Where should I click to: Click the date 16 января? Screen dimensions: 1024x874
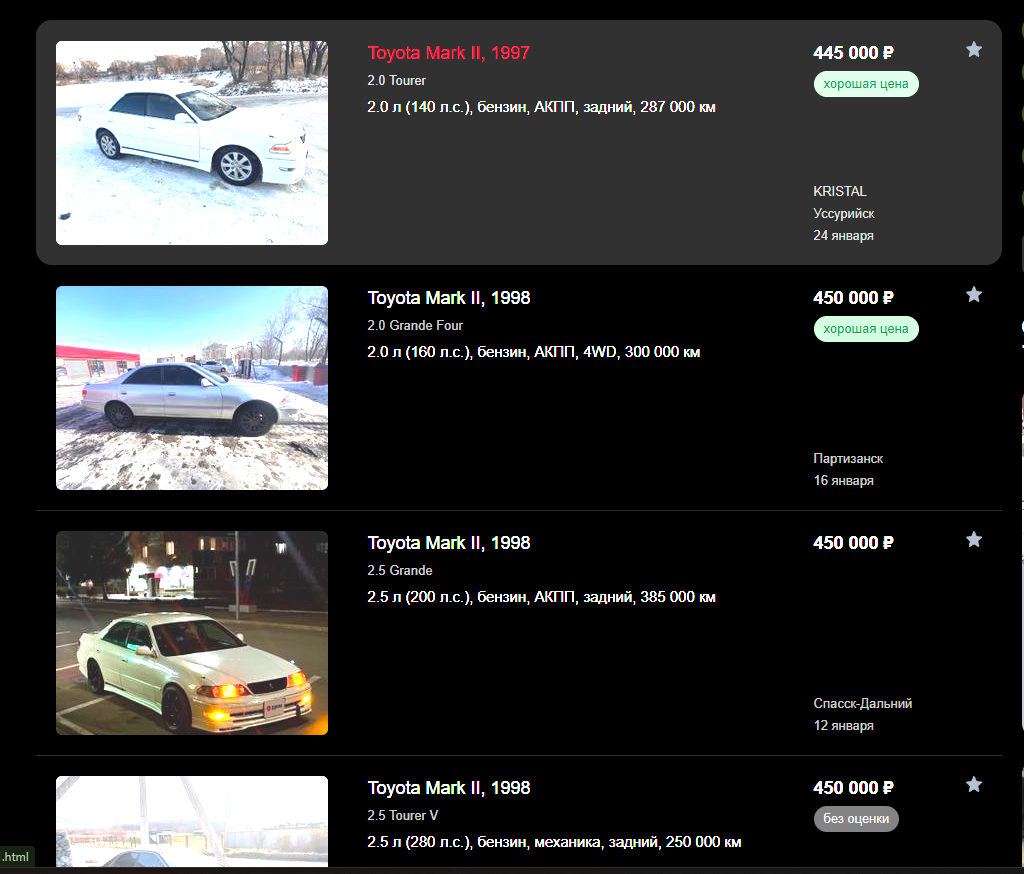click(843, 480)
